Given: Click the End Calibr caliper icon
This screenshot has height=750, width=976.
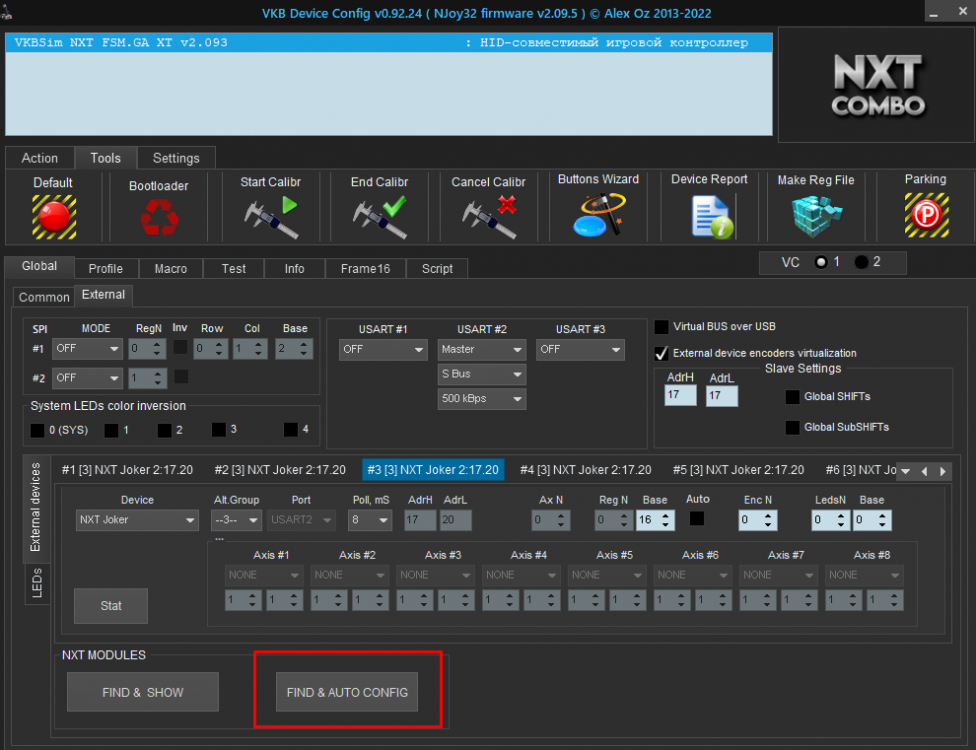Looking at the screenshot, I should [379, 215].
